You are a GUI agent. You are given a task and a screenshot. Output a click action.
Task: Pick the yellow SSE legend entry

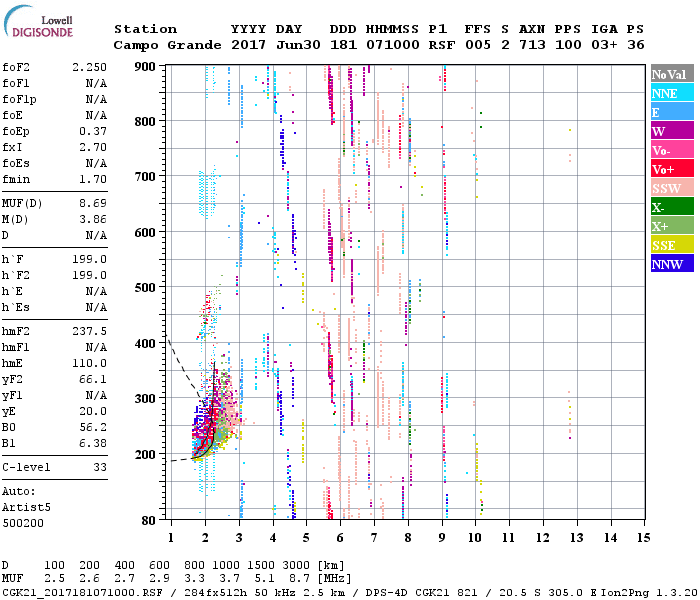pyautogui.click(x=671, y=245)
